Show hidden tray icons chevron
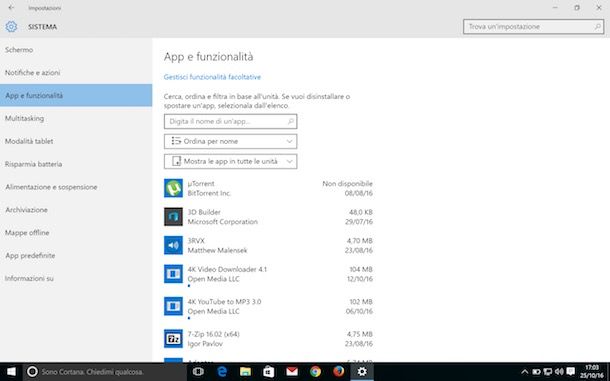This screenshot has height=381, width=610. click(x=524, y=372)
